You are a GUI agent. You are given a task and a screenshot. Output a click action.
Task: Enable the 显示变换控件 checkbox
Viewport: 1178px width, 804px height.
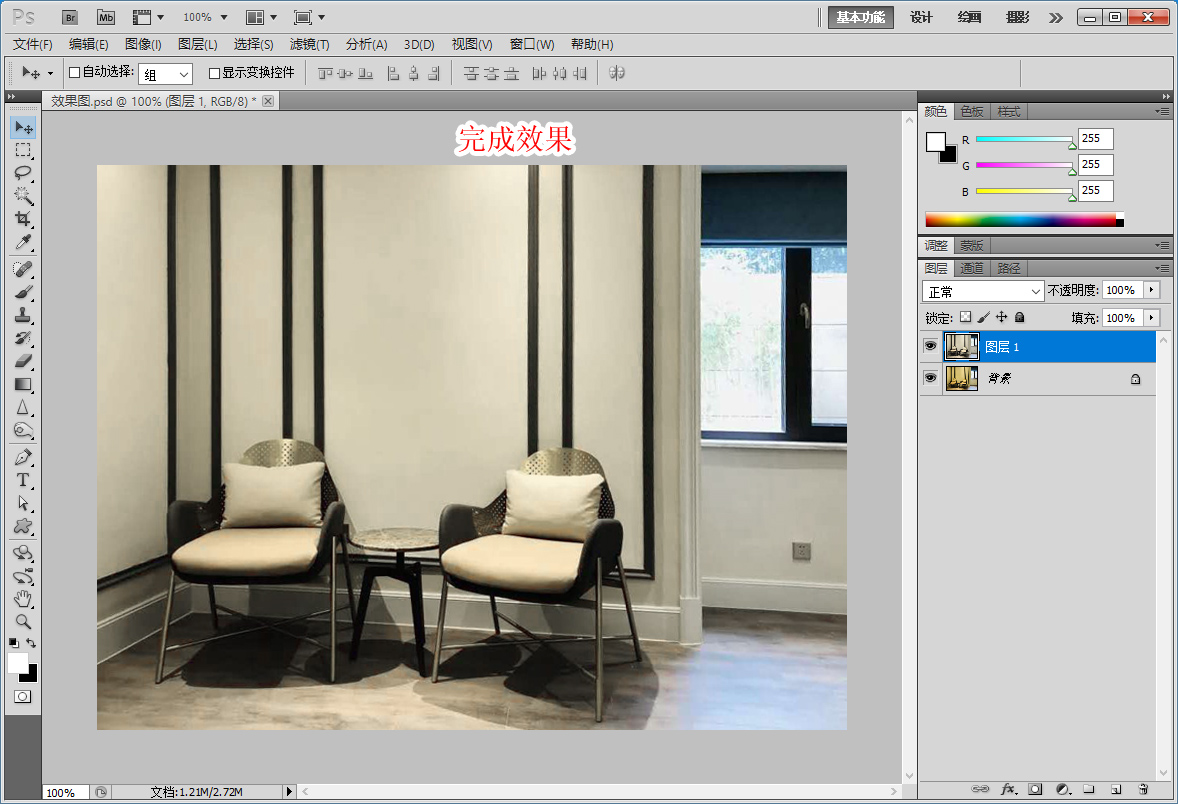(214, 73)
